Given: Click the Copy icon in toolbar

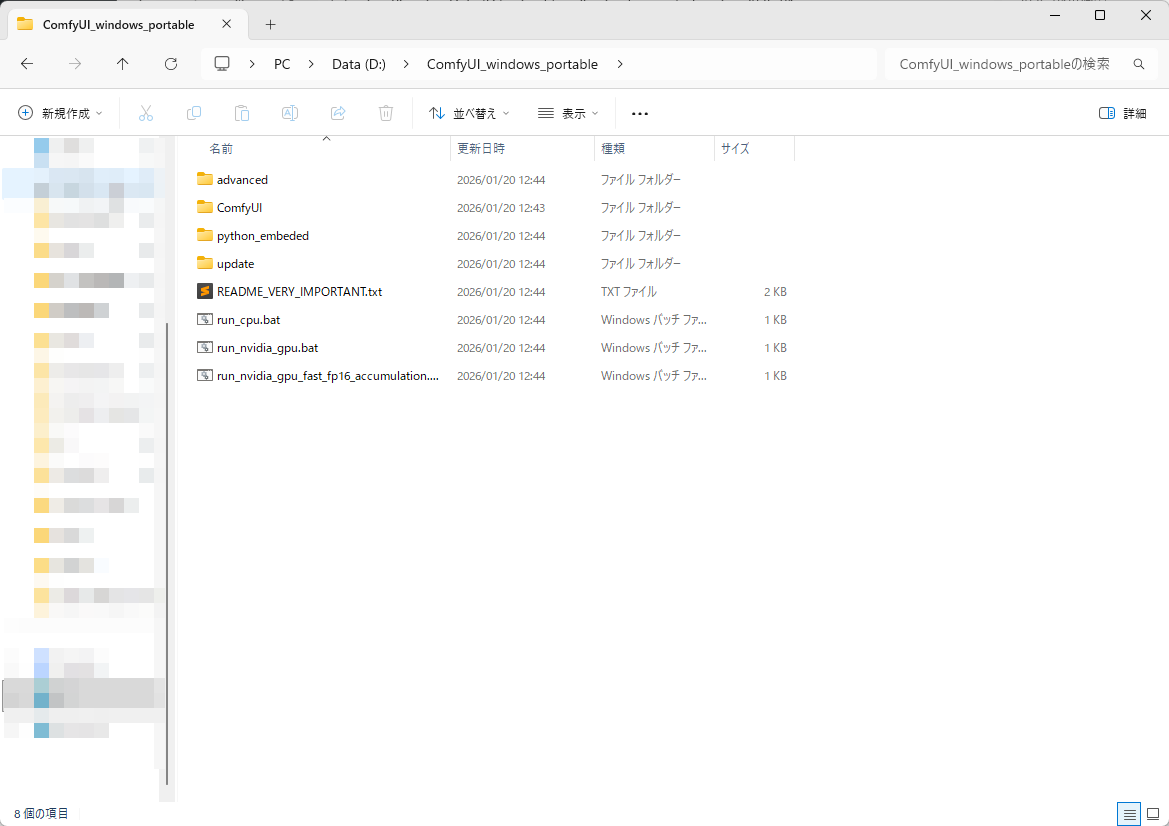Looking at the screenshot, I should (194, 113).
